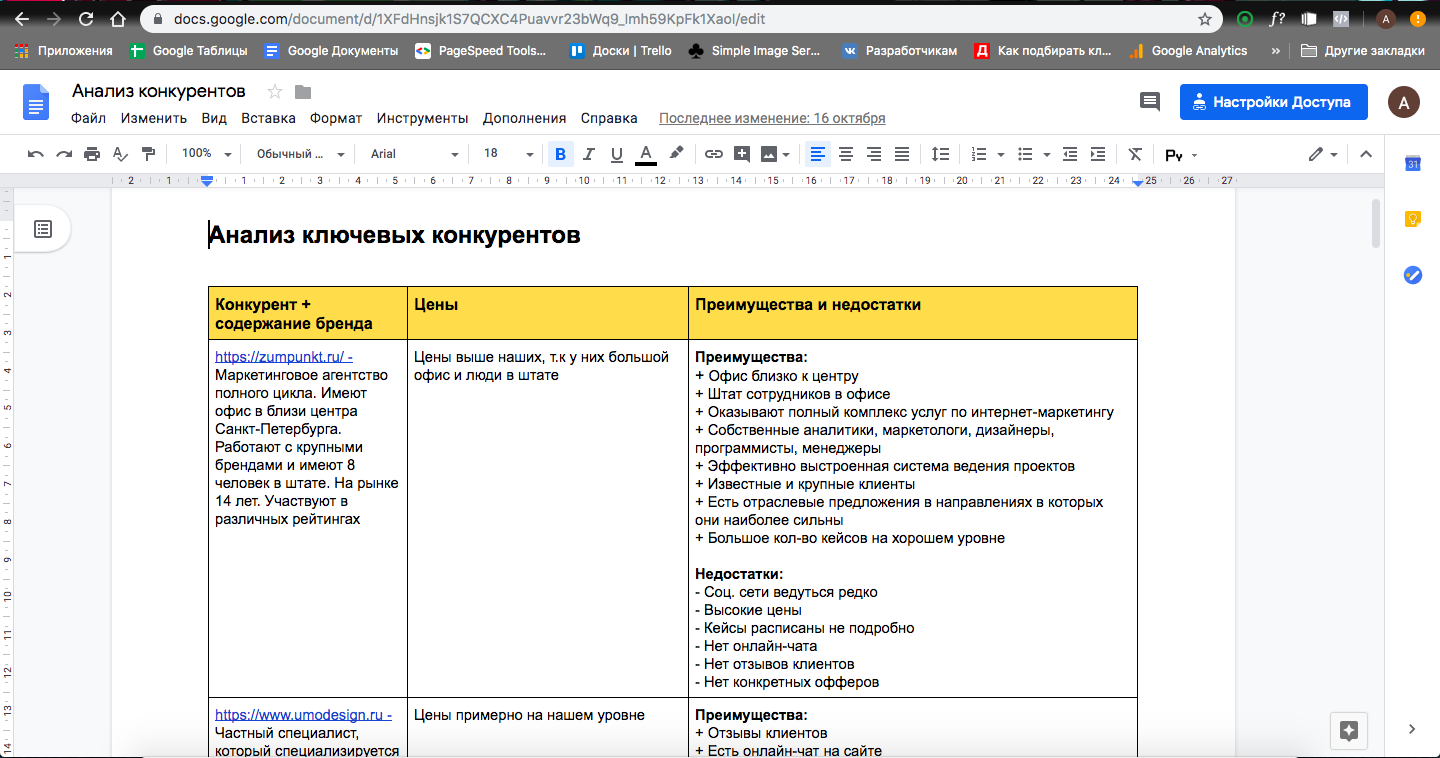The width and height of the screenshot is (1440, 758).
Task: Click the clear formatting icon
Action: tap(1134, 154)
